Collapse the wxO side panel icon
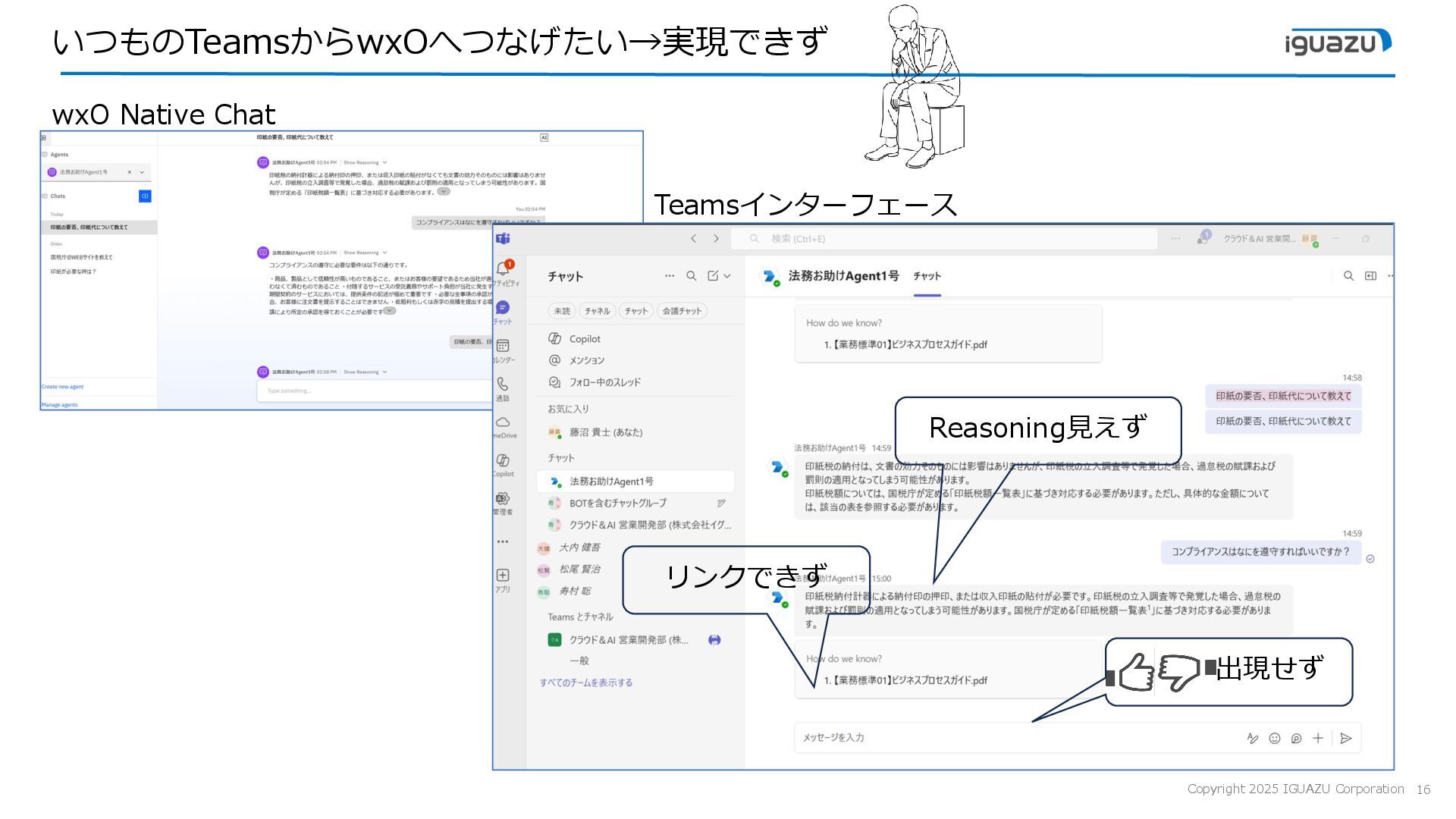This screenshot has height=819, width=1456. point(44,138)
